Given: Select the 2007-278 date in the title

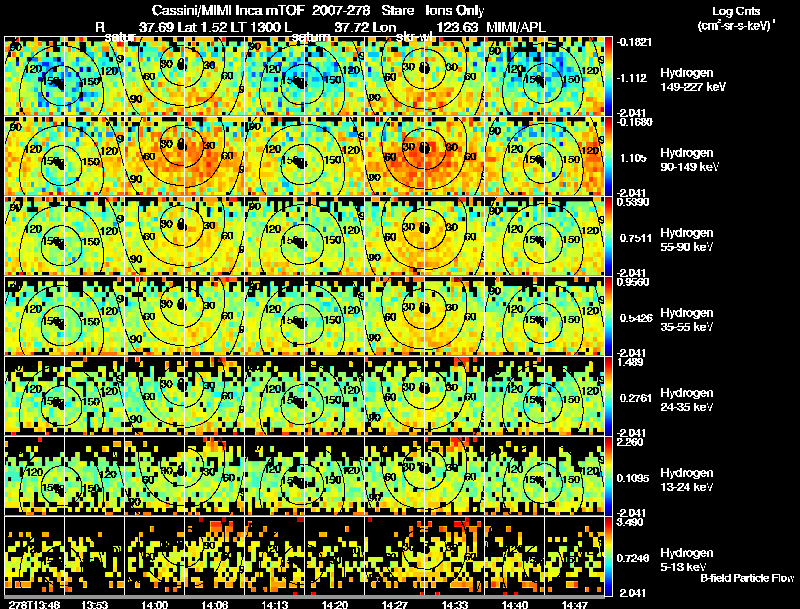Looking at the screenshot, I should [341, 10].
